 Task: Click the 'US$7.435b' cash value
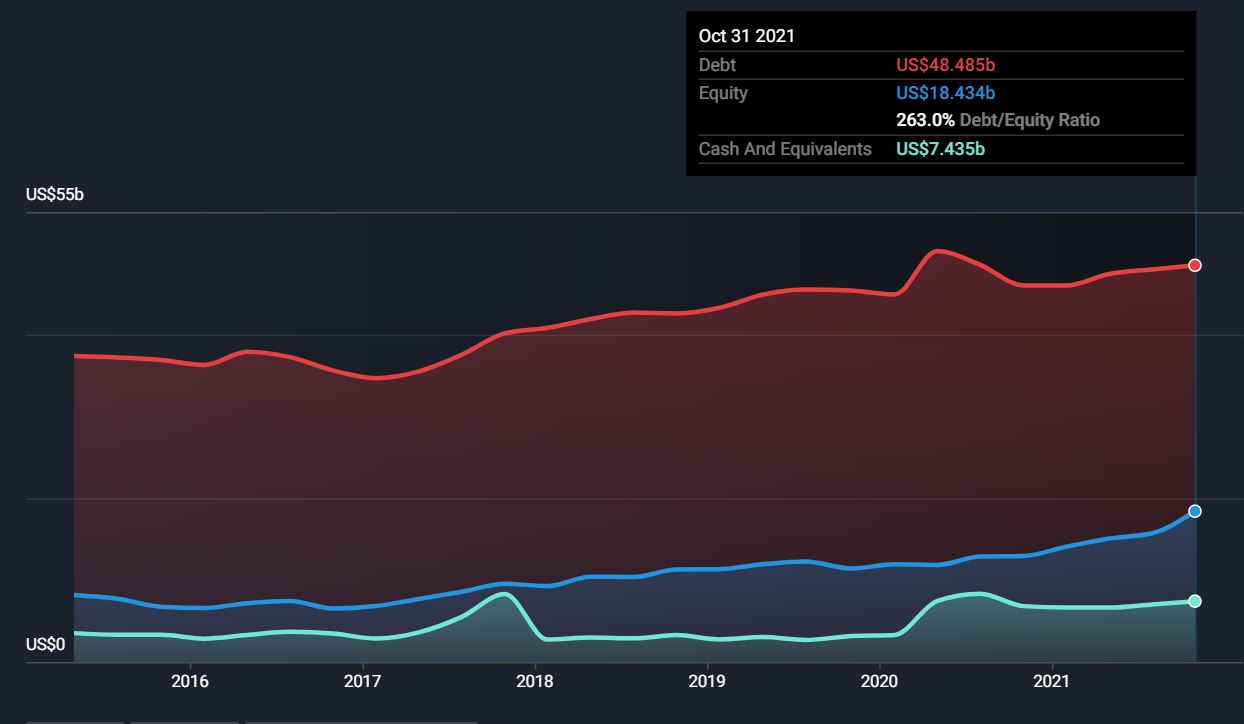pos(941,149)
